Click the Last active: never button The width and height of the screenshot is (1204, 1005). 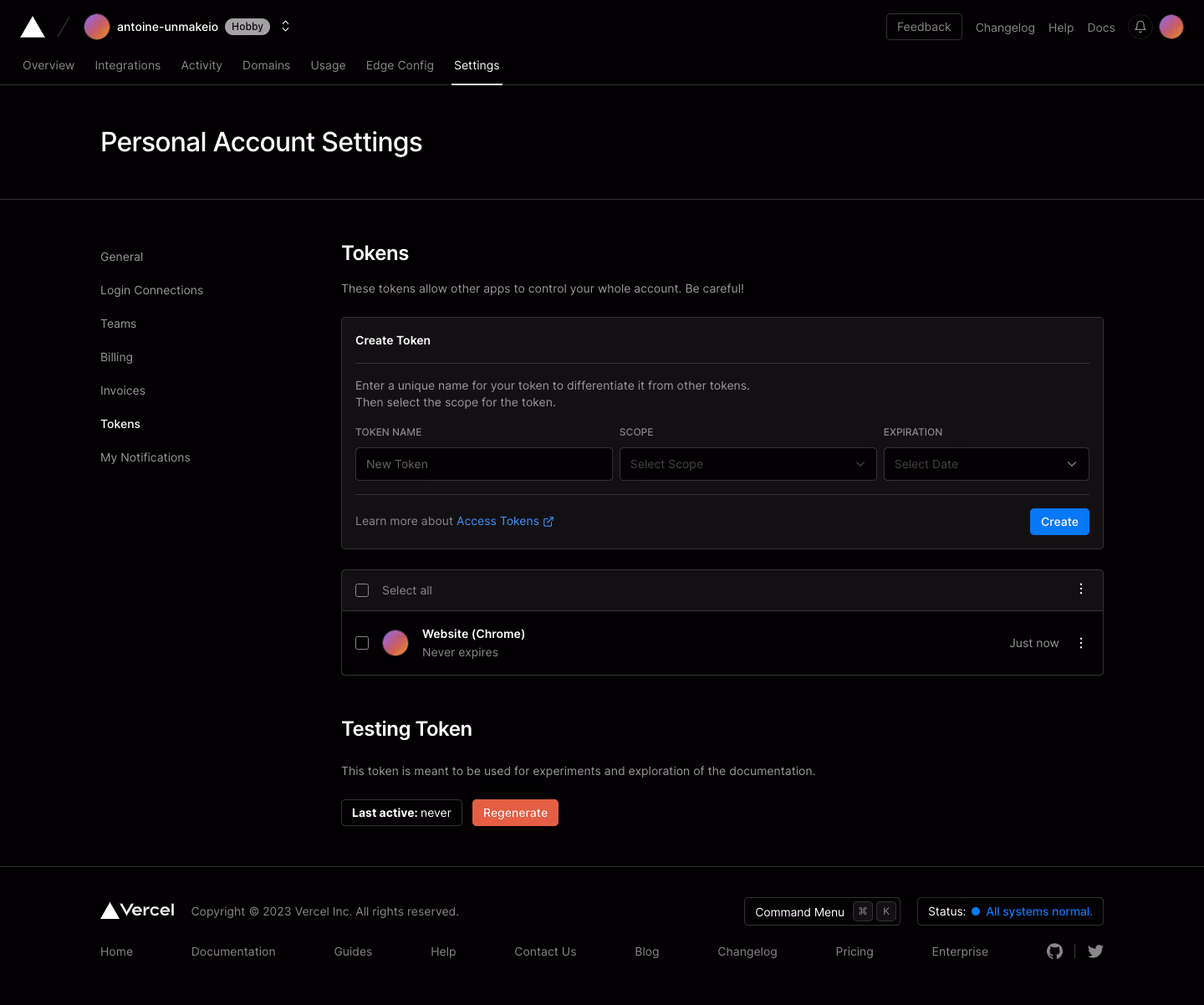401,813
